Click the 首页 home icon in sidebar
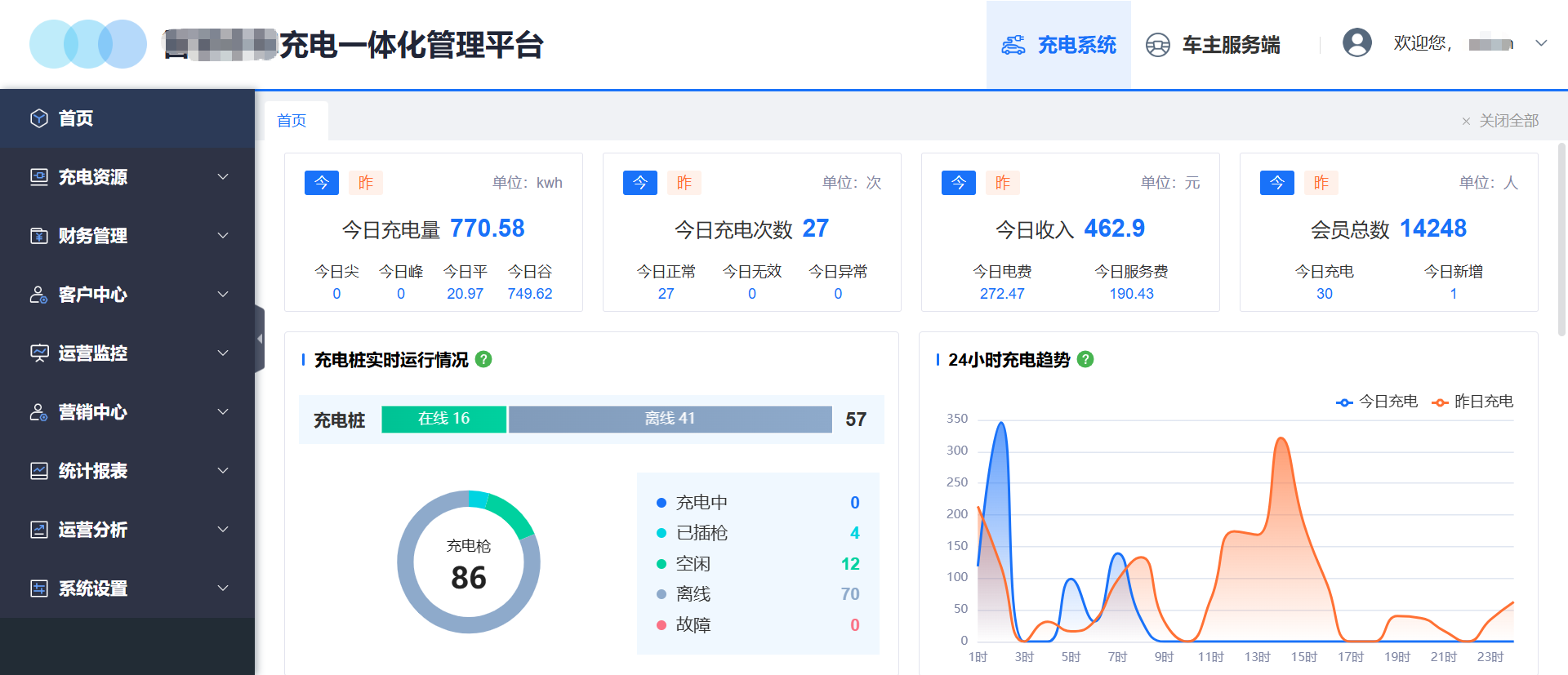The image size is (1568, 675). (39, 118)
